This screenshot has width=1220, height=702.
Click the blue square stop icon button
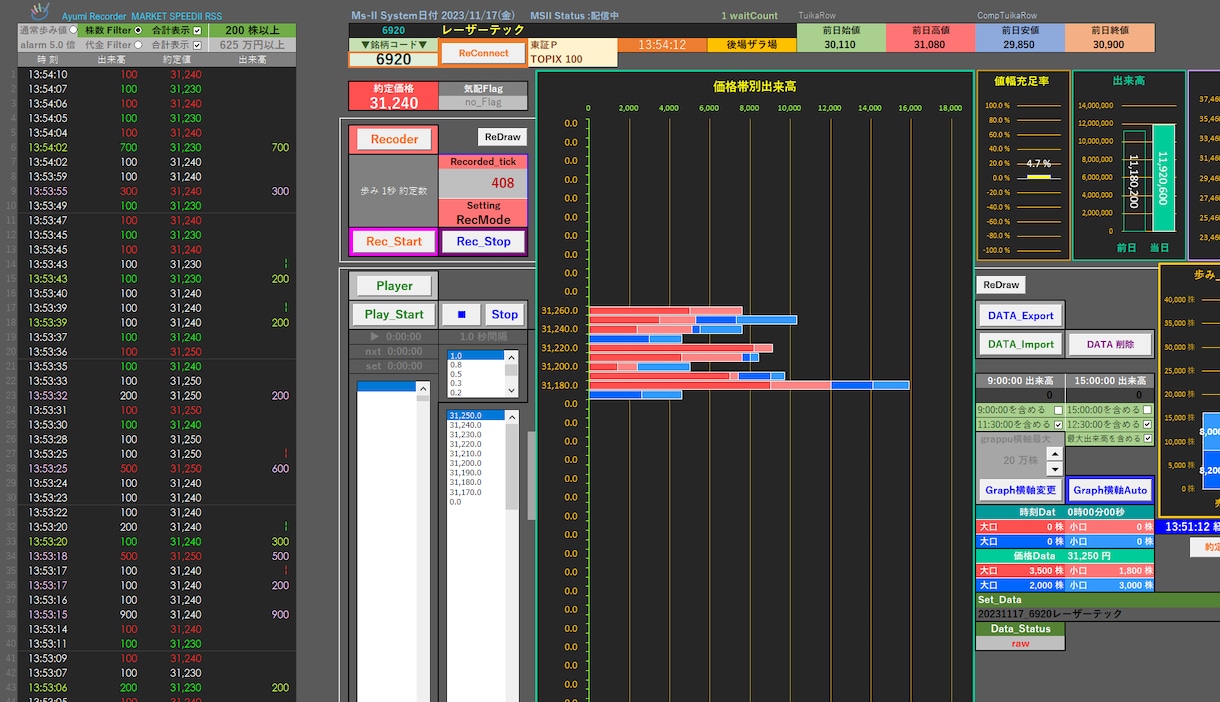pos(461,314)
